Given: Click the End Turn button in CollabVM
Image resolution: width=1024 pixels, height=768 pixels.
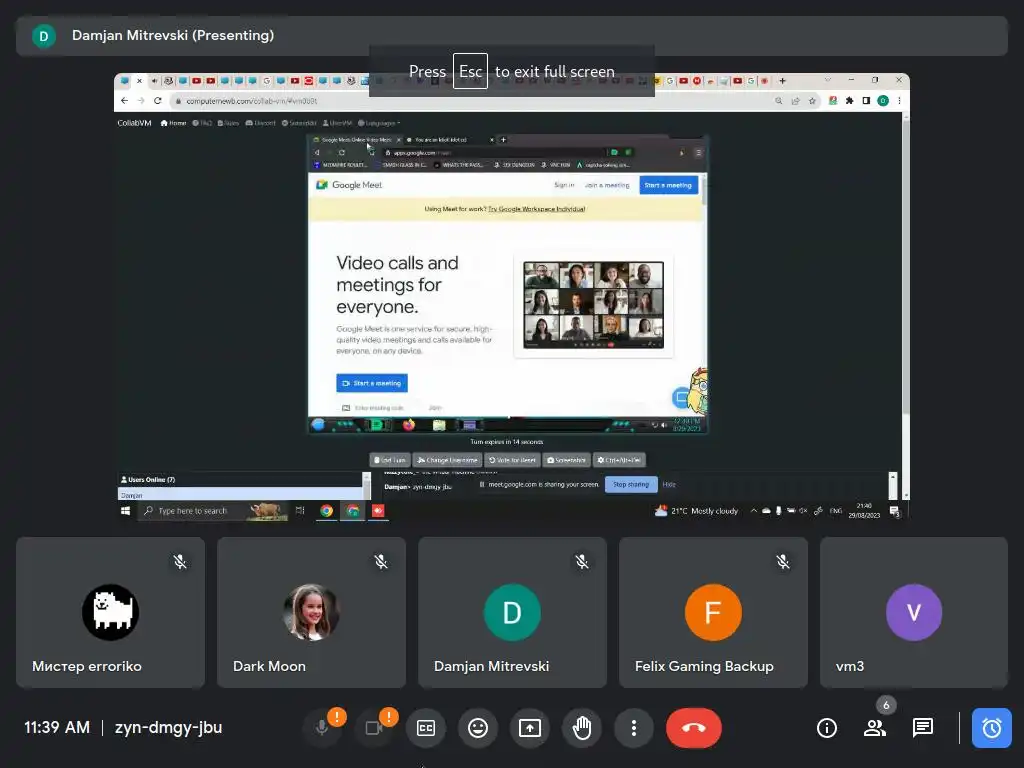Looking at the screenshot, I should point(391,460).
